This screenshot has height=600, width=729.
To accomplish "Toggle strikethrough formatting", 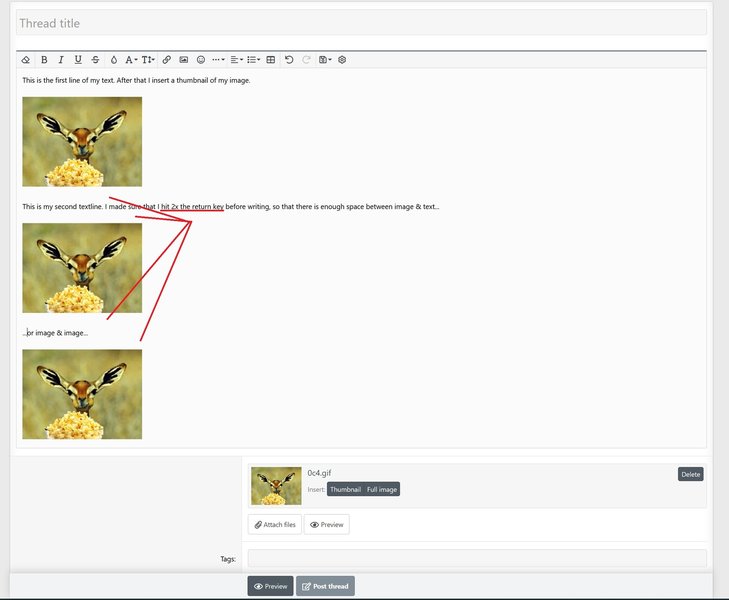I will 95,60.
